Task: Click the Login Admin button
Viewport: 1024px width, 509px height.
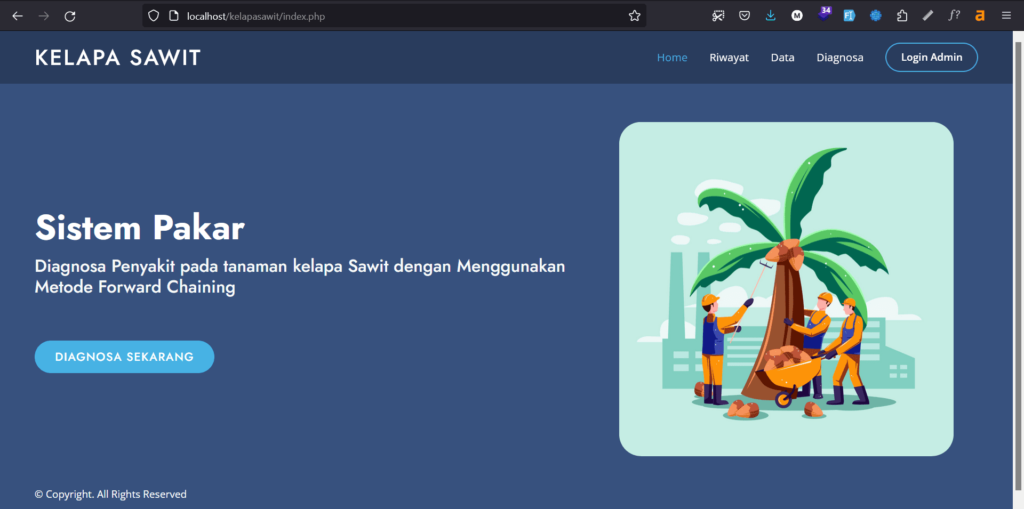Action: (931, 57)
